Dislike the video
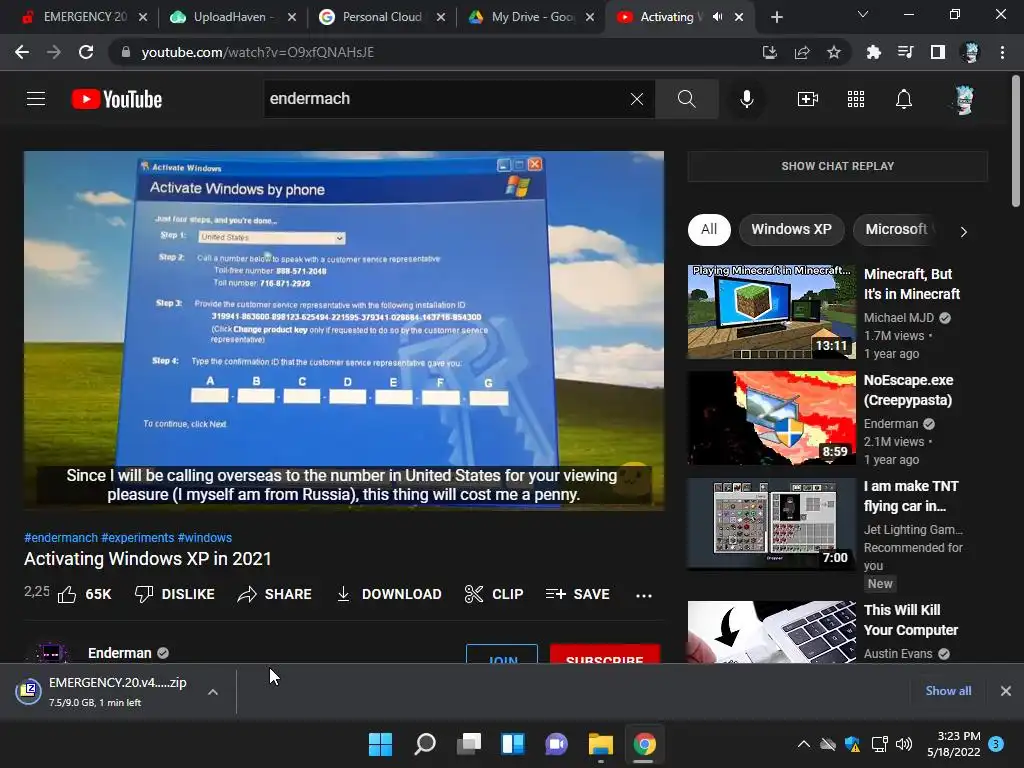This screenshot has width=1024, height=768. coord(174,594)
